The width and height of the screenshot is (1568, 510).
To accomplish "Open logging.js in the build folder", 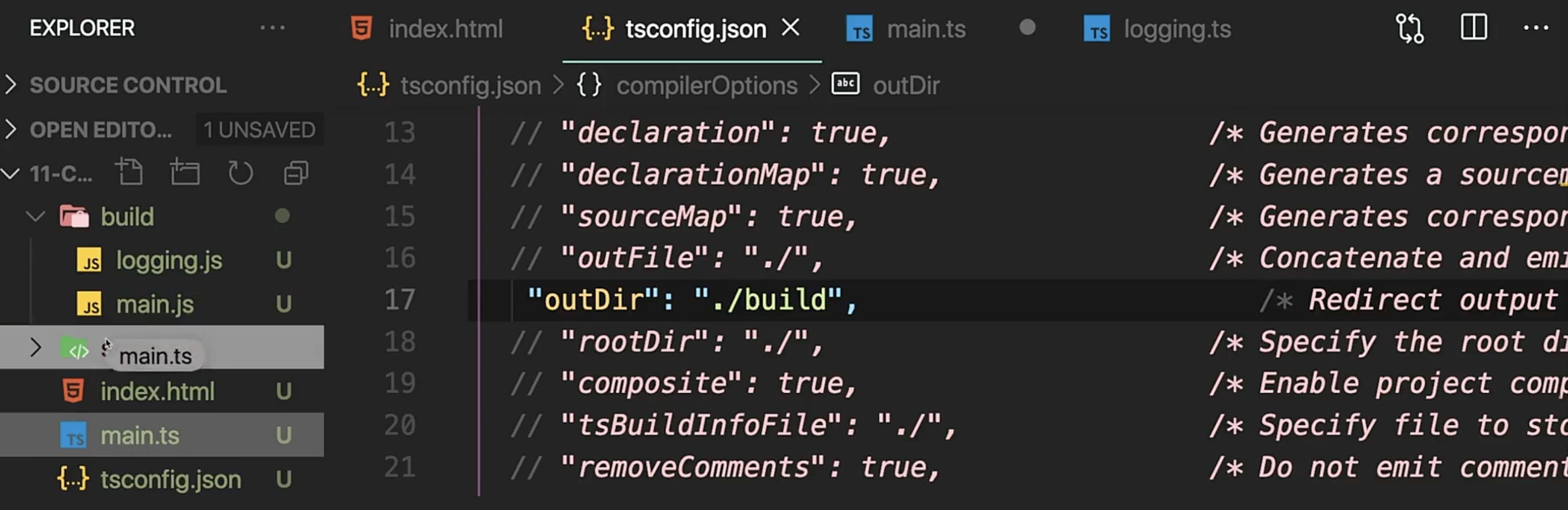I will tap(169, 261).
